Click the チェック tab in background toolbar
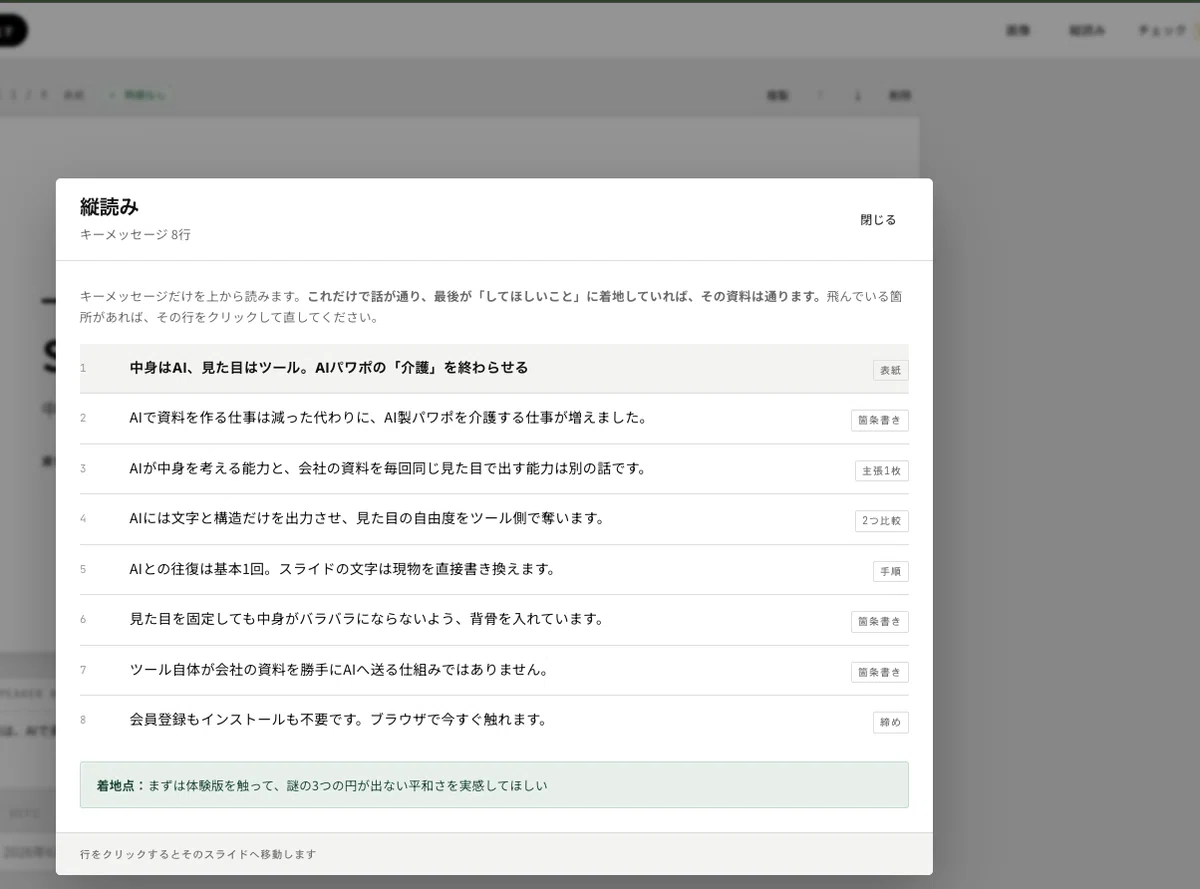This screenshot has height=889, width=1200. coord(1163,31)
